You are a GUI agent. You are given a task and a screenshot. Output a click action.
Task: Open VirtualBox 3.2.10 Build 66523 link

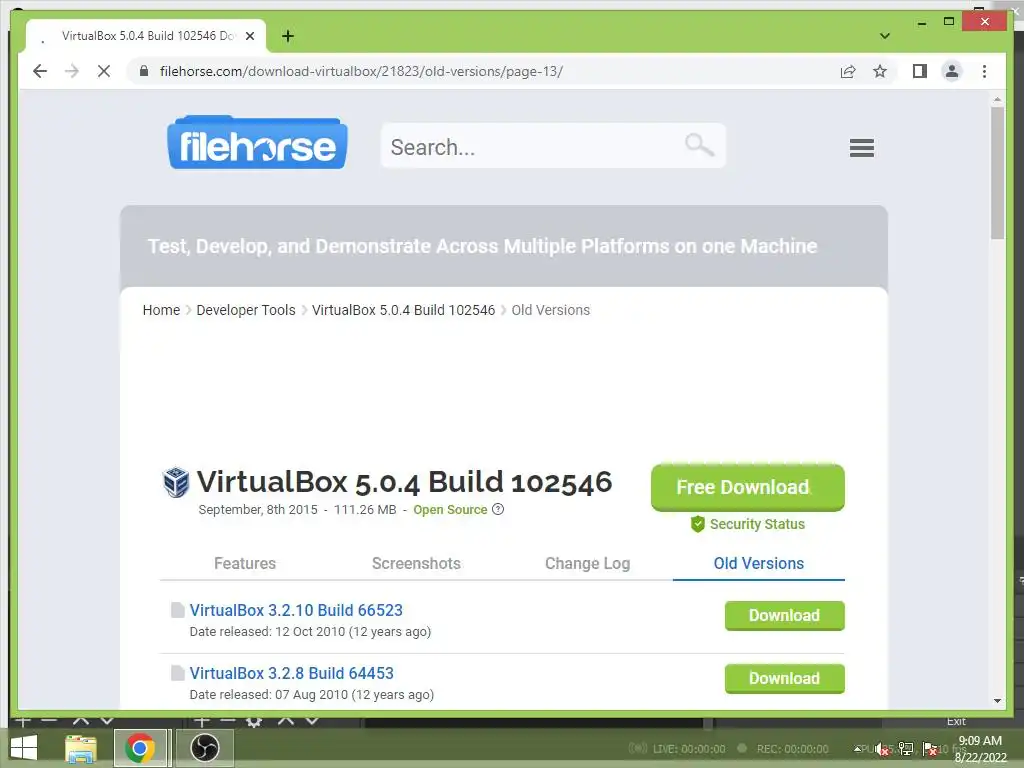point(296,611)
